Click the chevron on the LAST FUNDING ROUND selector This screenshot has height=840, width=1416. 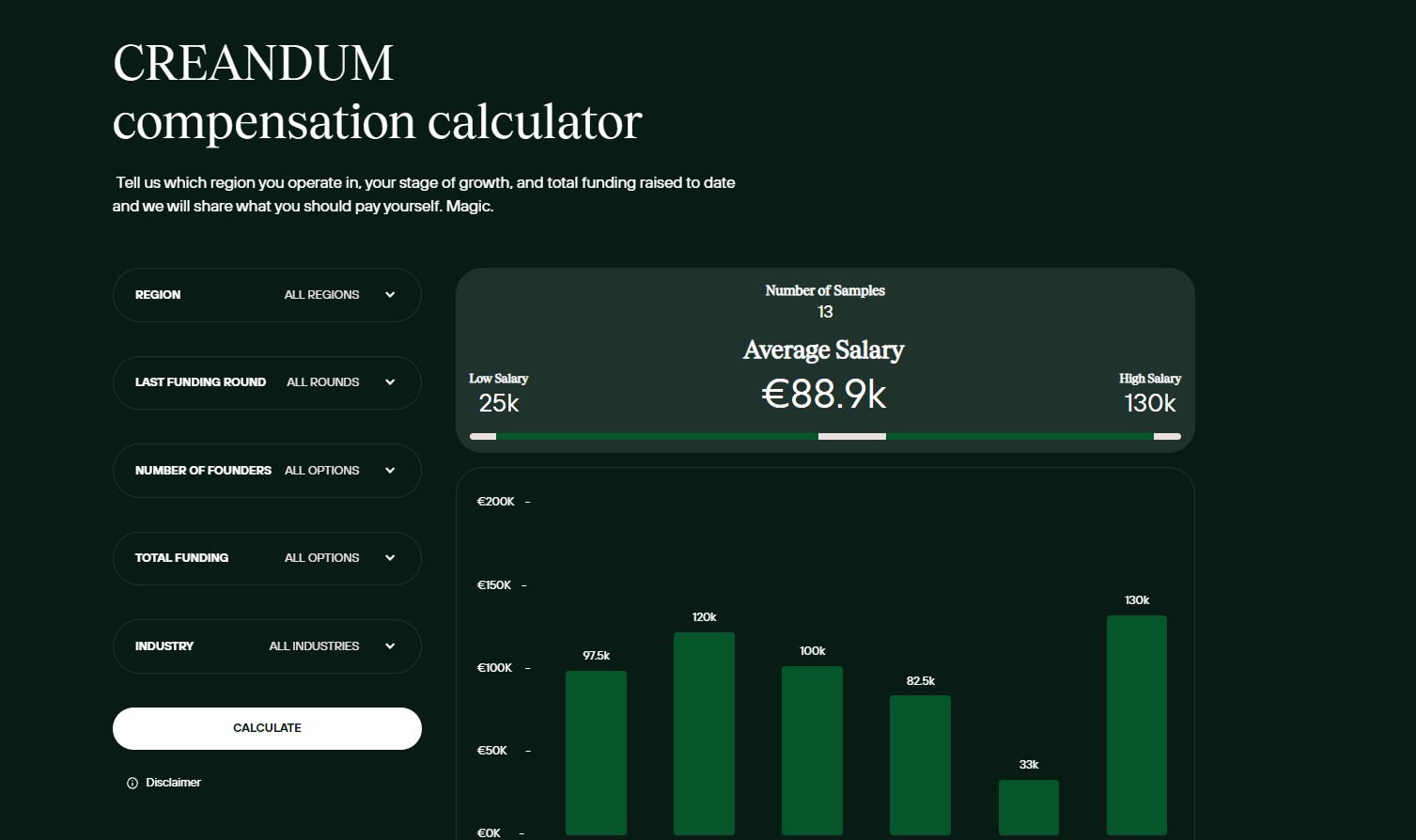[389, 382]
